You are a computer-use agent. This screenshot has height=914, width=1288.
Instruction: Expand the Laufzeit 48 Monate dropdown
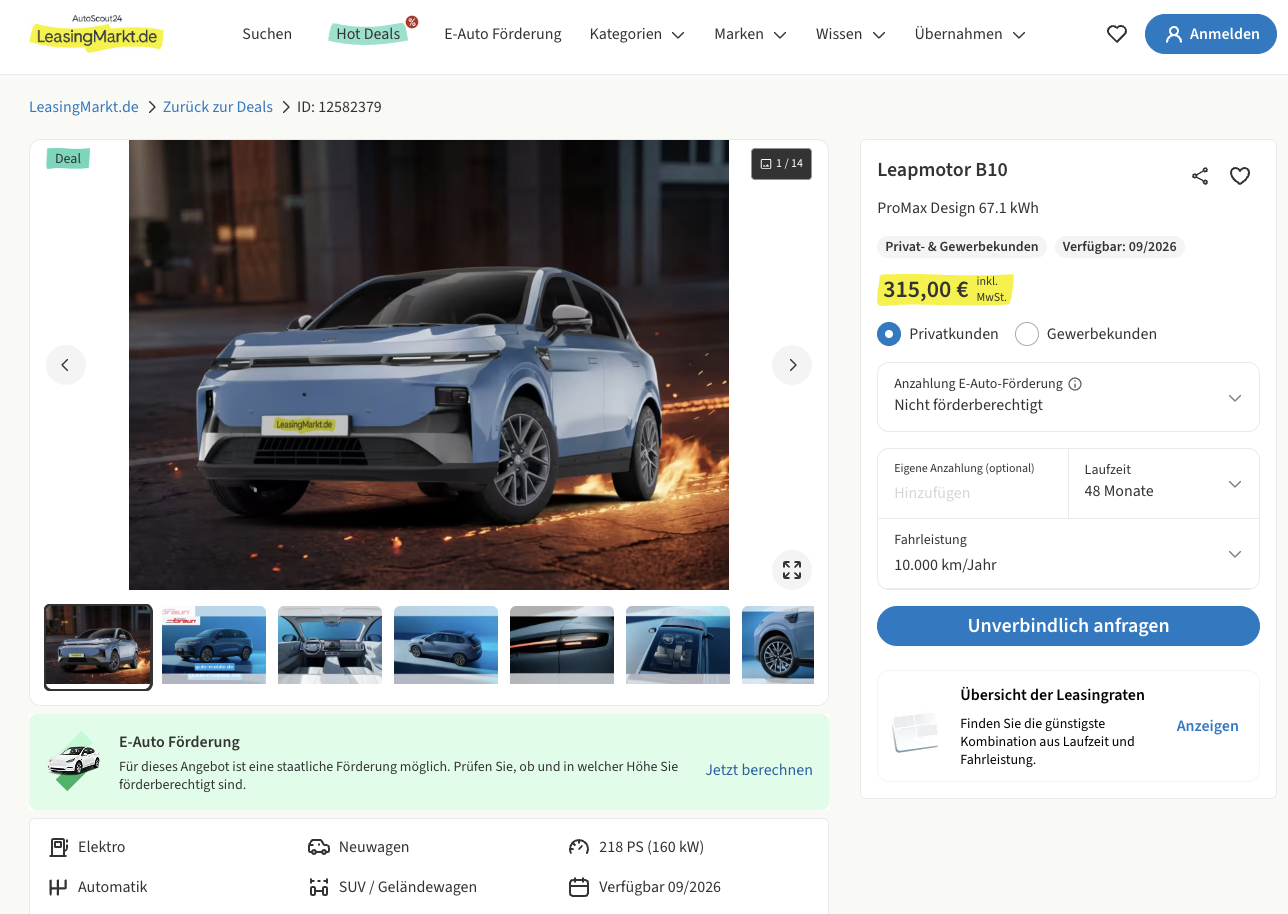tap(1163, 483)
